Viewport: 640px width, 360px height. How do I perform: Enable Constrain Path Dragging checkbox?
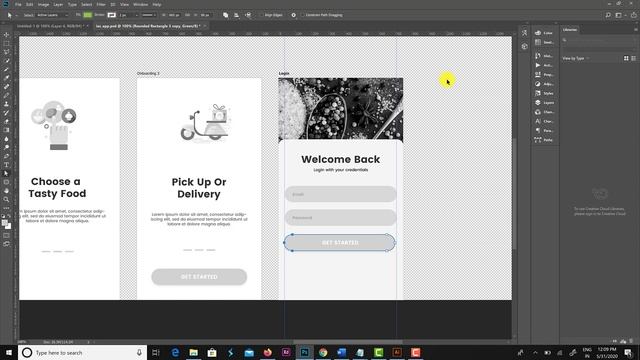(303, 15)
